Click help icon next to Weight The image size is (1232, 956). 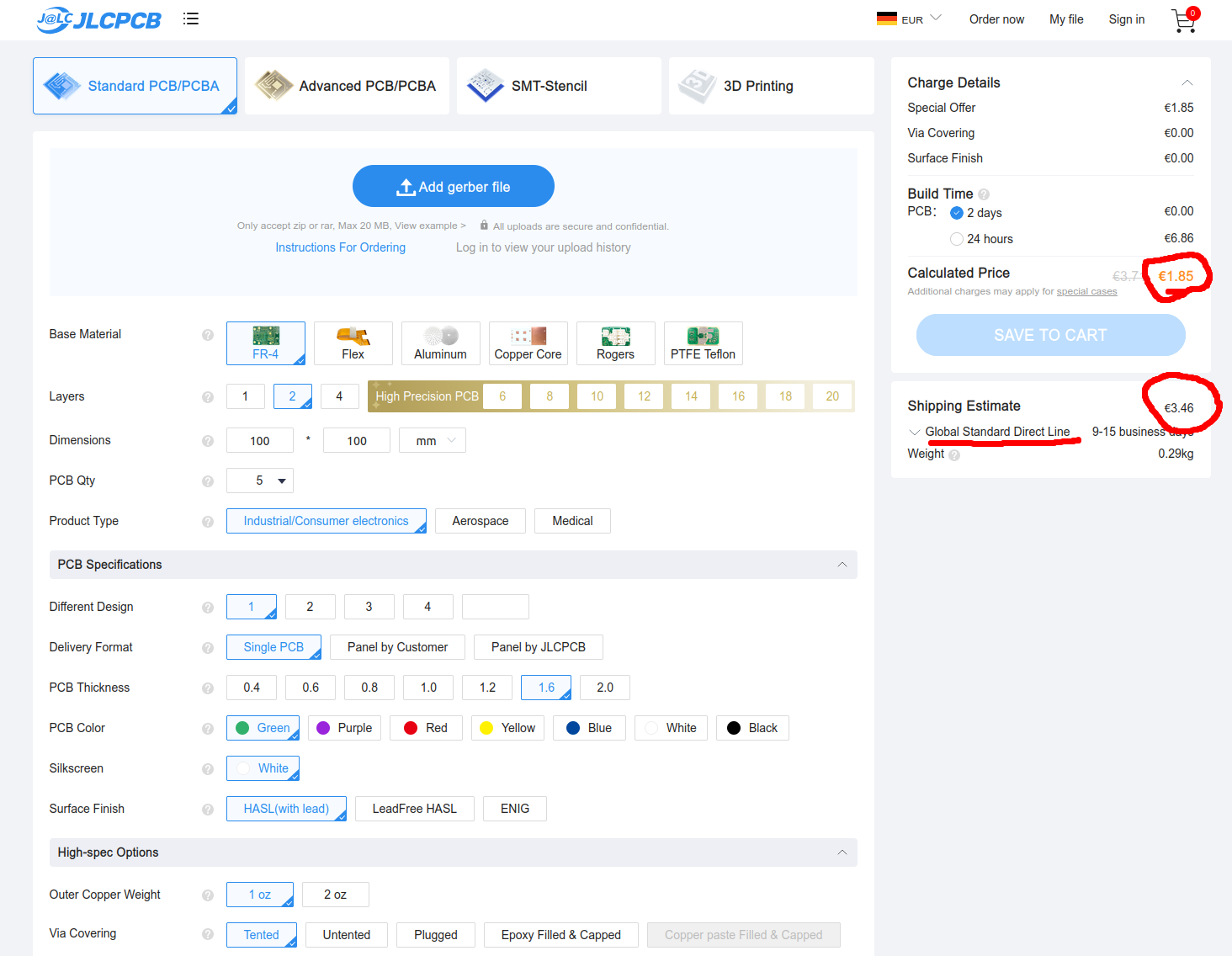(x=954, y=455)
